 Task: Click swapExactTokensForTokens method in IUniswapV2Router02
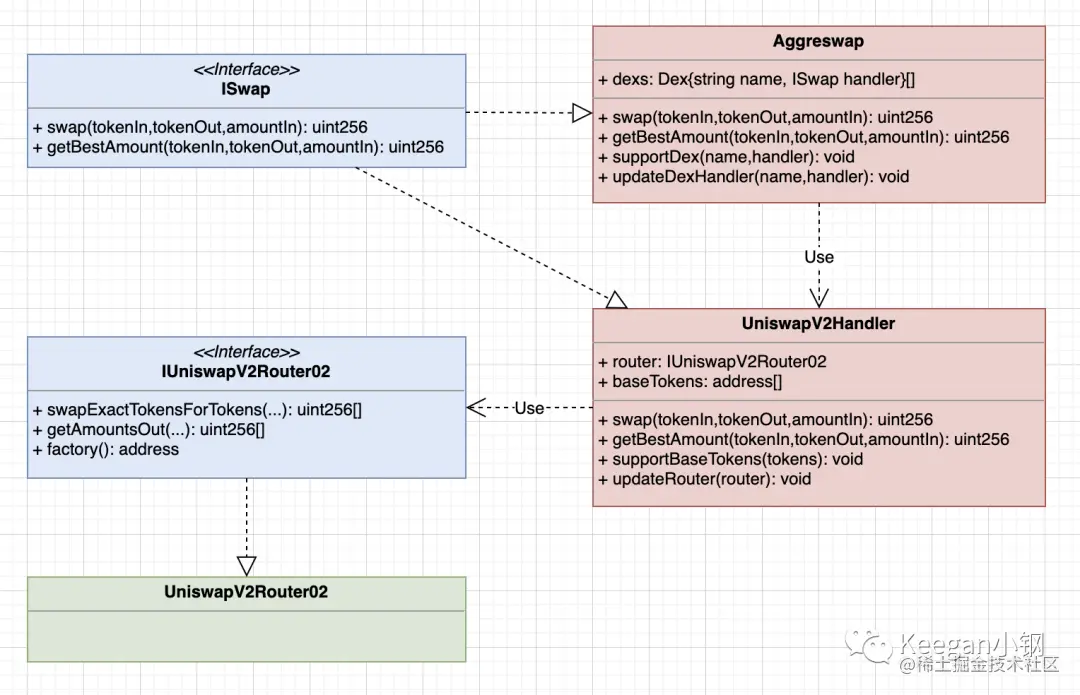197,410
